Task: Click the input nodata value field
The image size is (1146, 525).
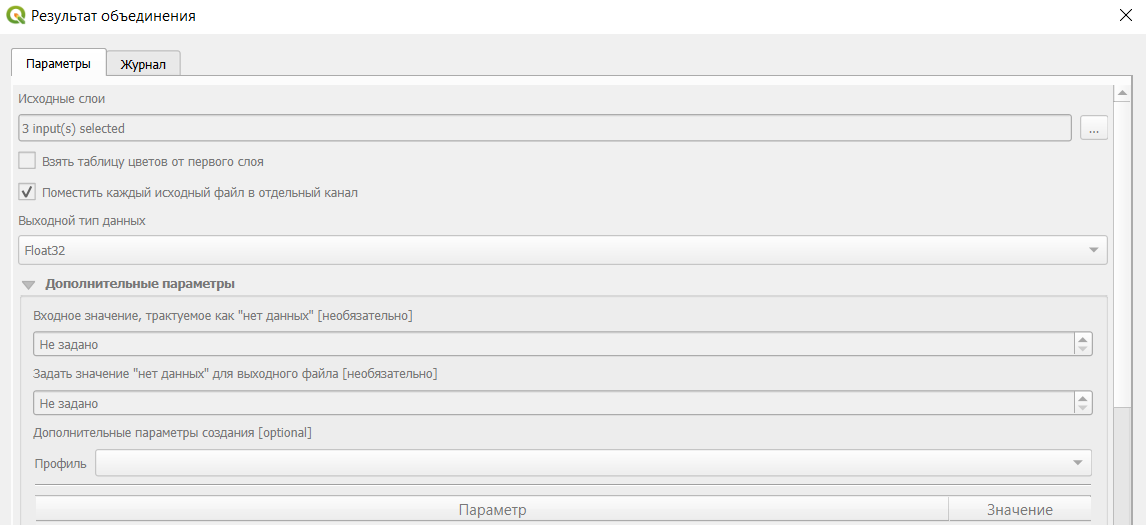Action: [553, 344]
